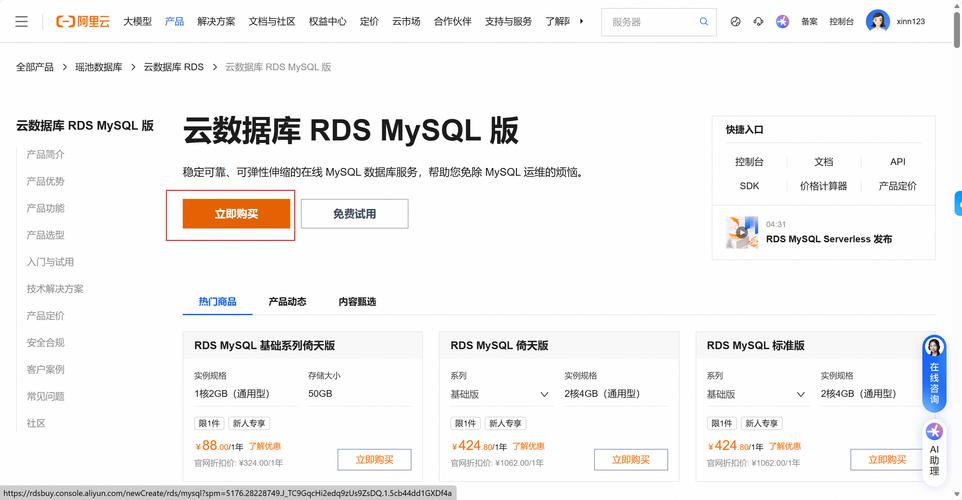
Task: Click the search magnifier icon
Action: tap(704, 21)
